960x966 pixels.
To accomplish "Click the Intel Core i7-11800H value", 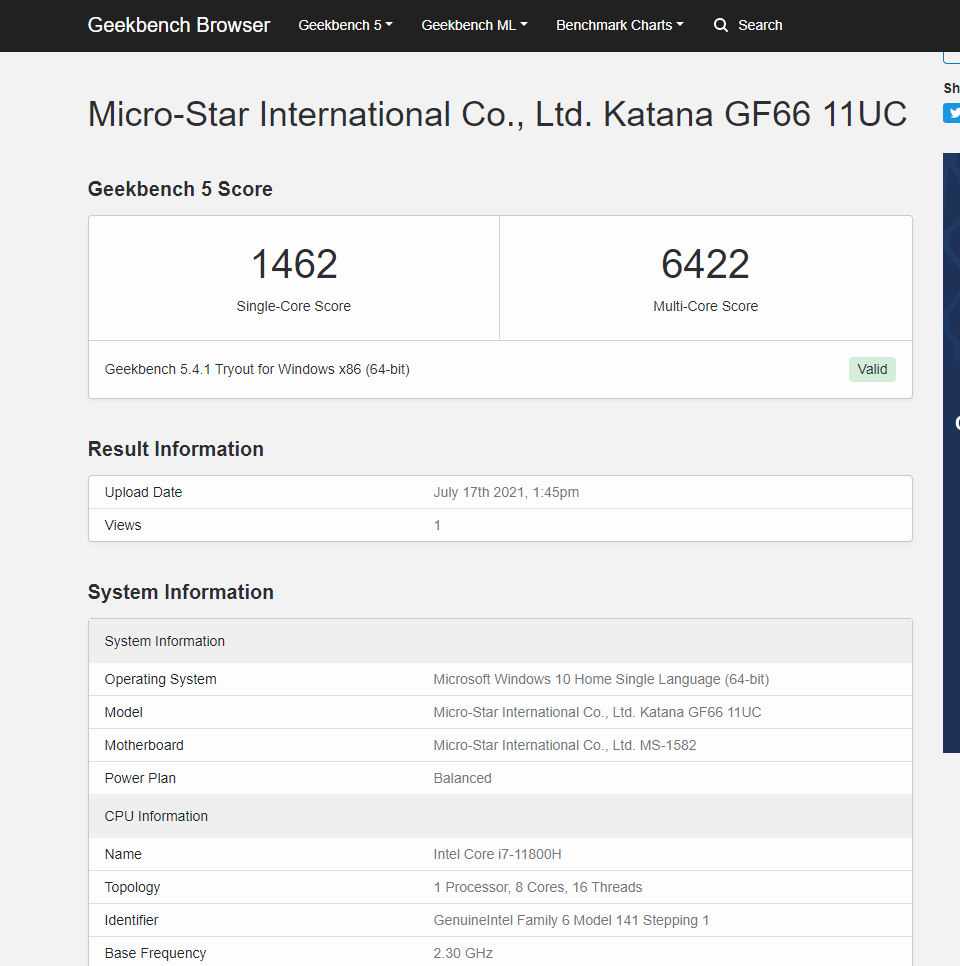I will tap(497, 854).
